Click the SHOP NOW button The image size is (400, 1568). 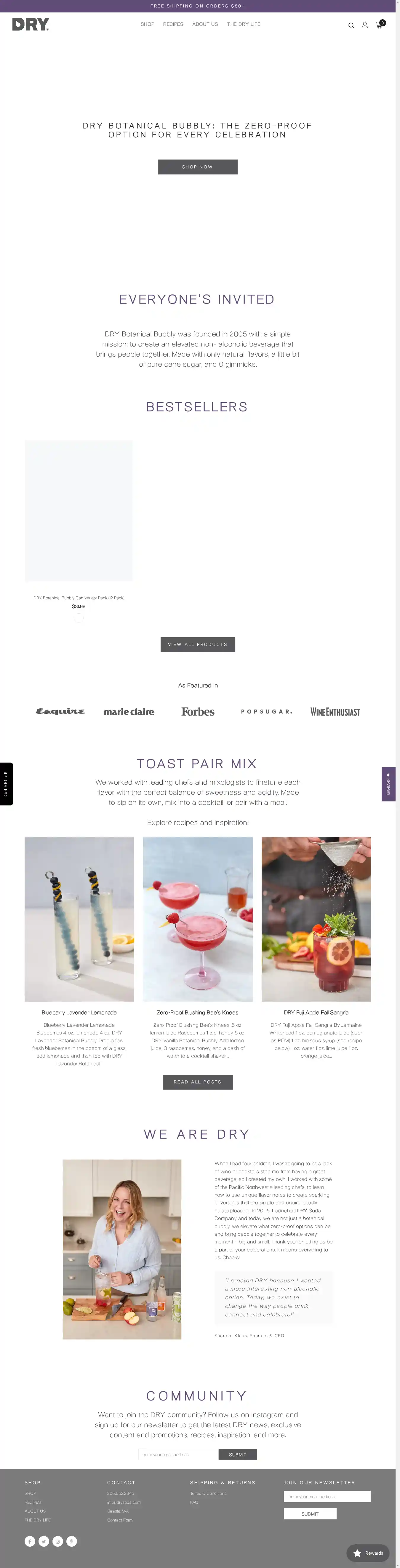(x=197, y=167)
